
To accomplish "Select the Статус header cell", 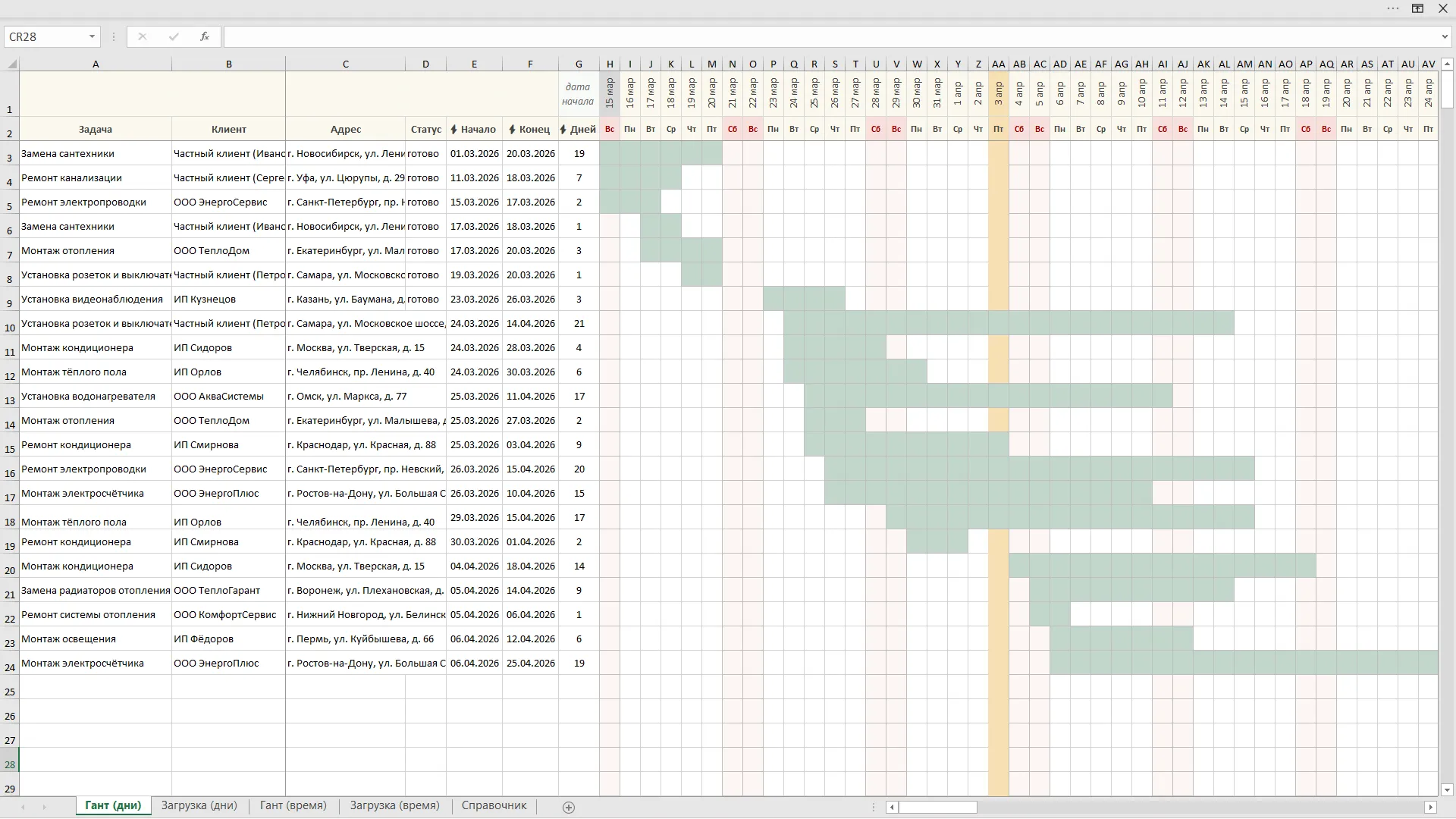I will click(425, 130).
